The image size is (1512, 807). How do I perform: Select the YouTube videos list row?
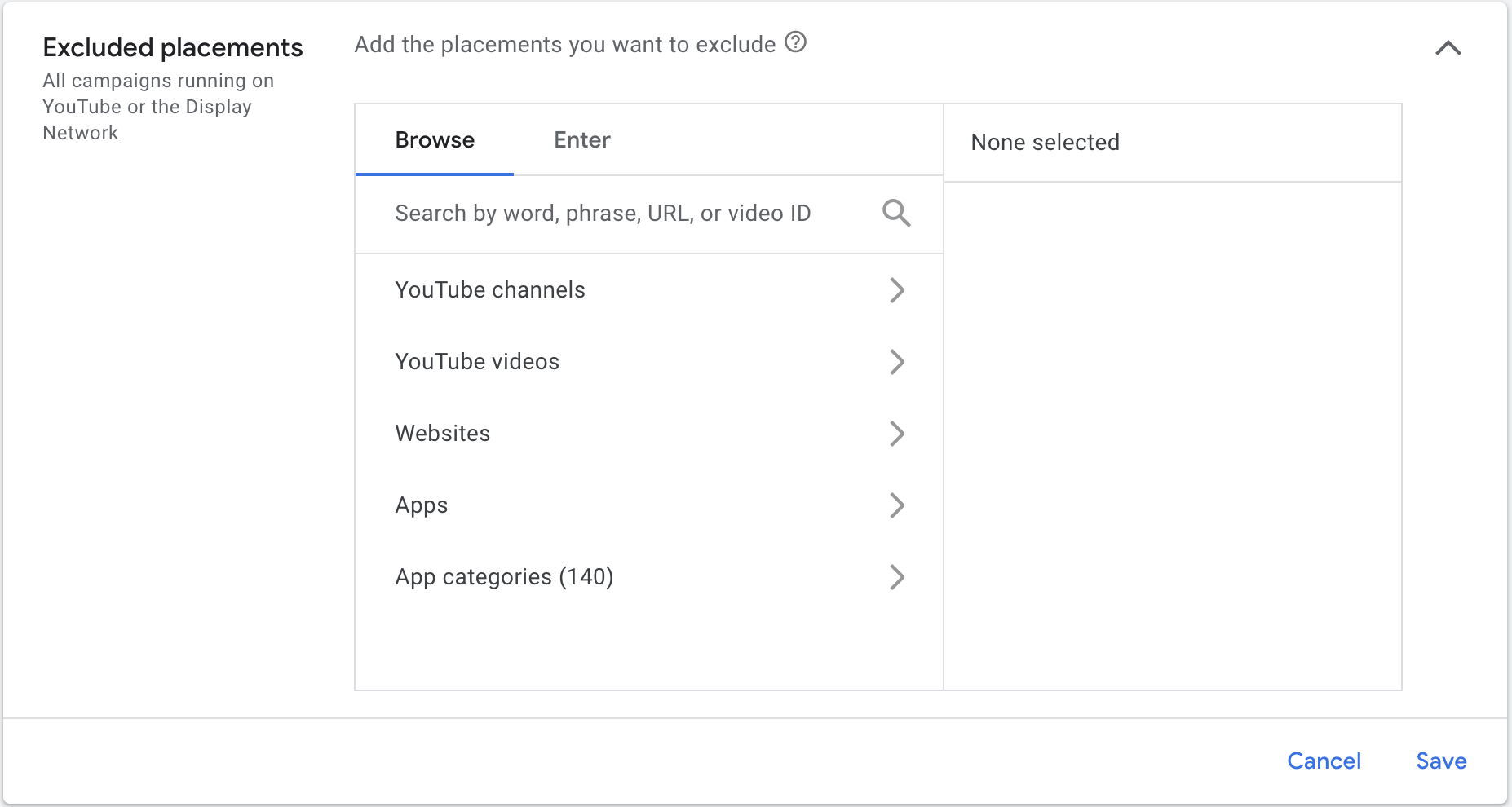(477, 362)
